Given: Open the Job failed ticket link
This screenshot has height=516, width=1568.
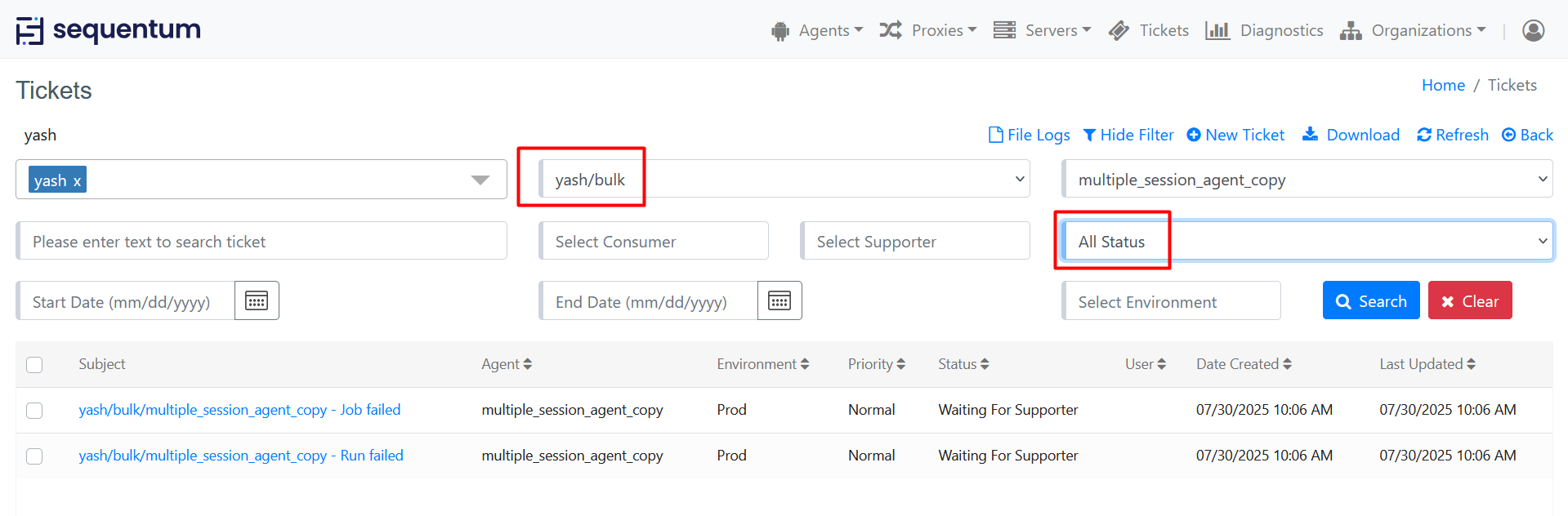Looking at the screenshot, I should pos(239,410).
